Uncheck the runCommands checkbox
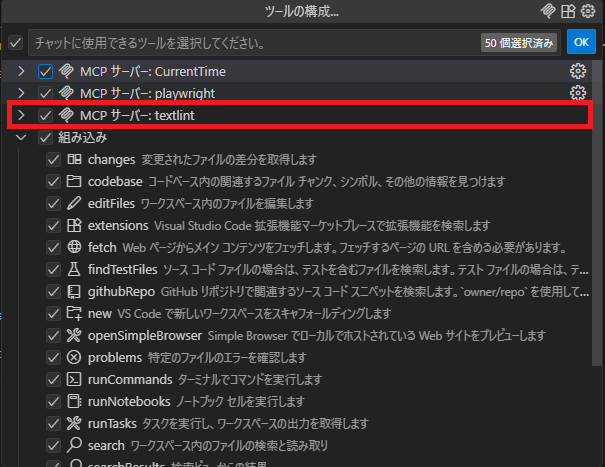 click(x=53, y=380)
